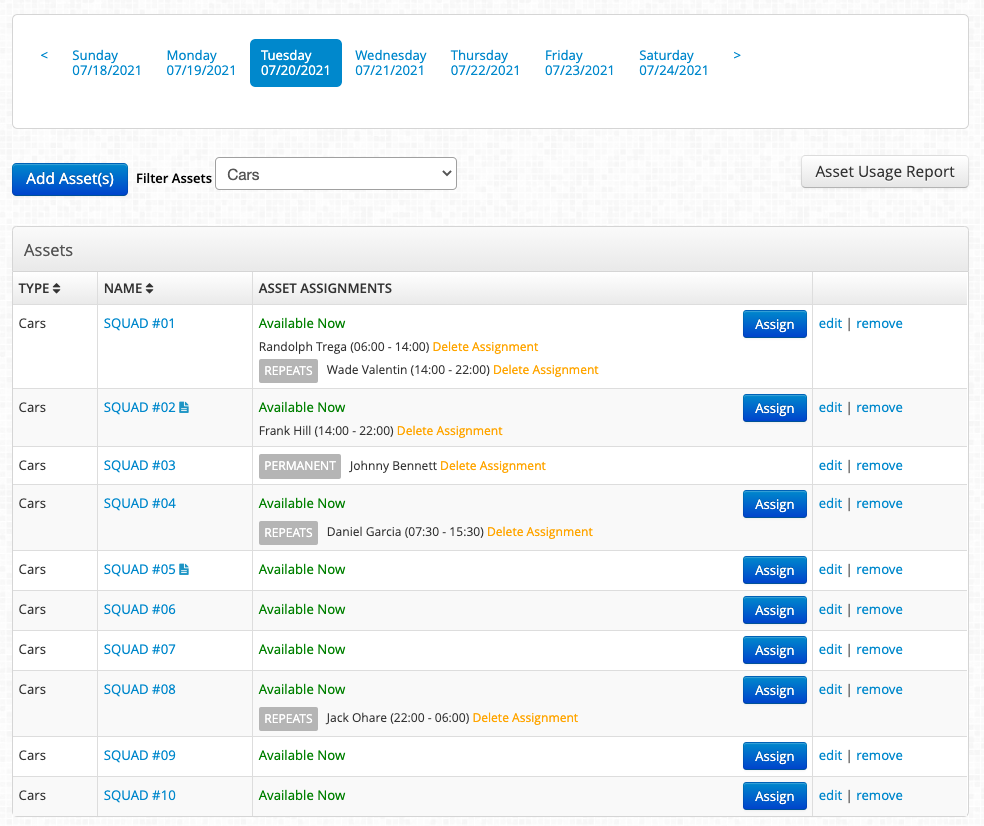This screenshot has height=826, width=984.
Task: Click Assign for SQUAD #05
Action: pyautogui.click(x=774, y=571)
